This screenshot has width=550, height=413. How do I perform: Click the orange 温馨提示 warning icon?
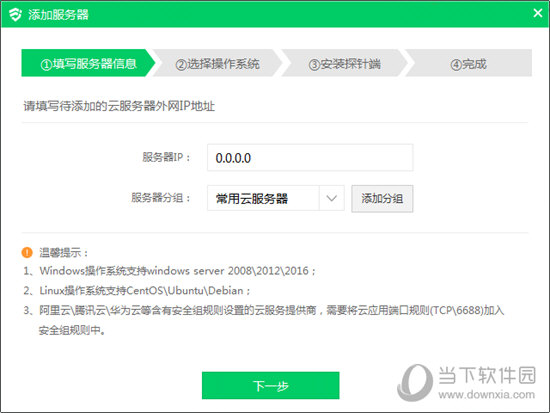(x=27, y=252)
